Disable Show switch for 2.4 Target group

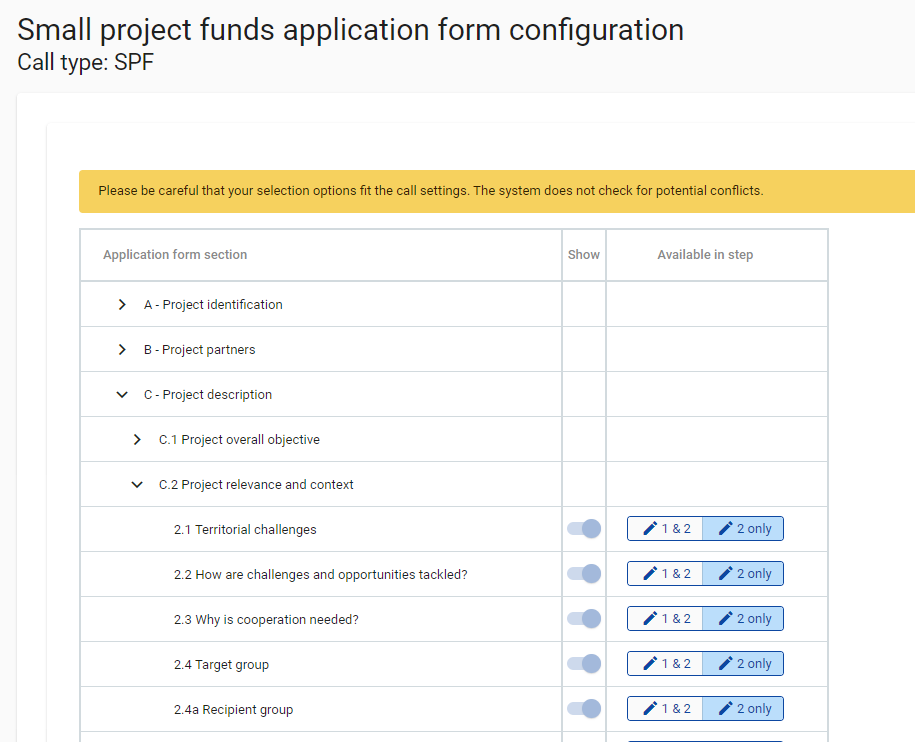tap(584, 664)
